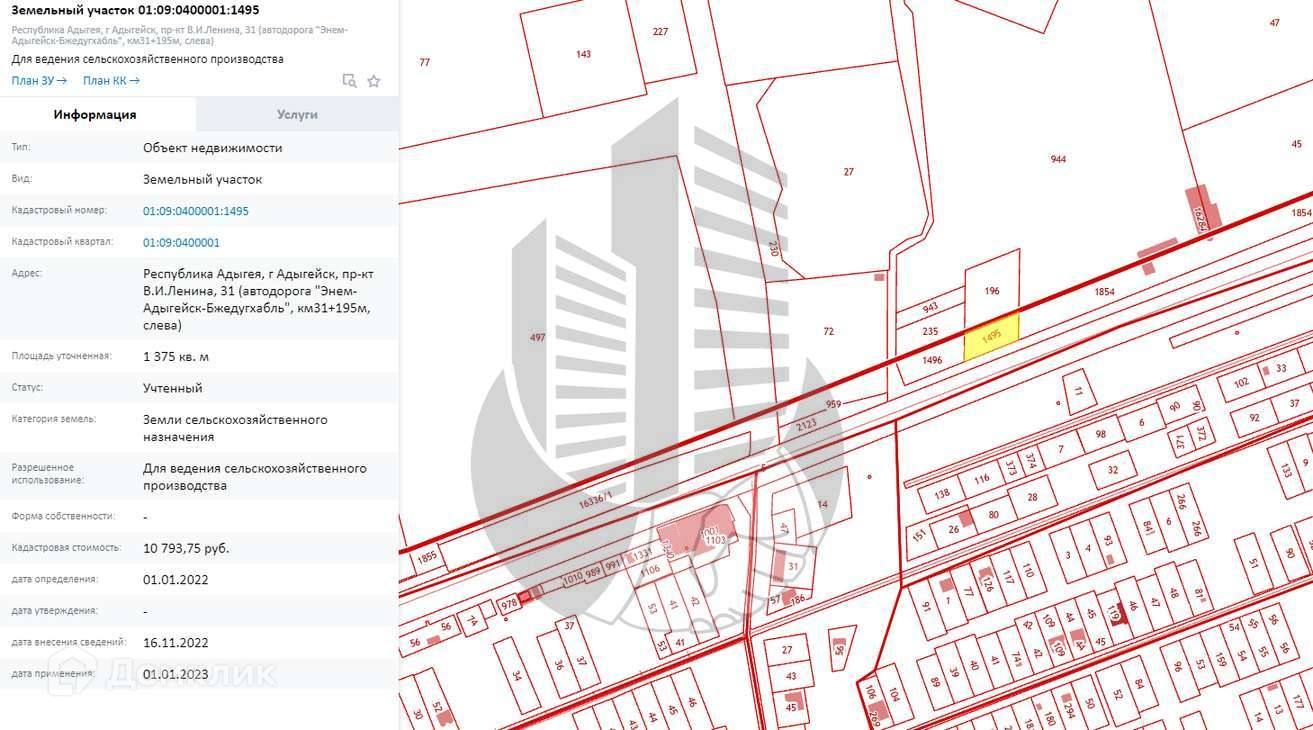
Task: Click the date value '01.01.2022'
Action: click(x=176, y=579)
